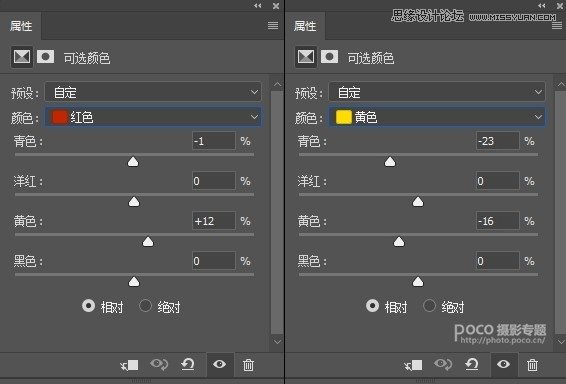Delete adjustment layer via right panel trash icon
This screenshot has width=566, height=384.
point(532,365)
